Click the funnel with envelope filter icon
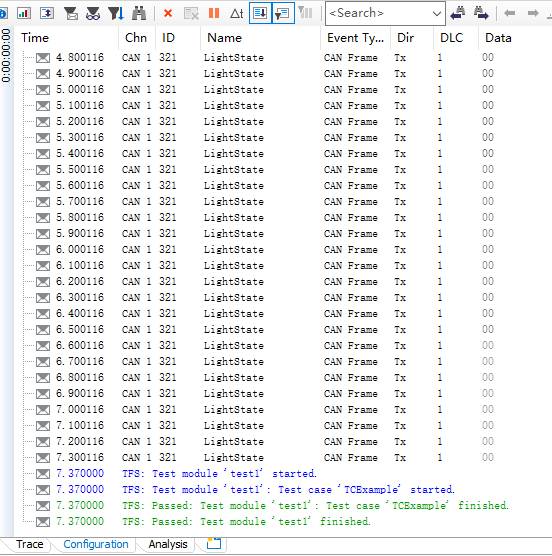Image resolution: width=552 pixels, height=556 pixels. [71, 13]
